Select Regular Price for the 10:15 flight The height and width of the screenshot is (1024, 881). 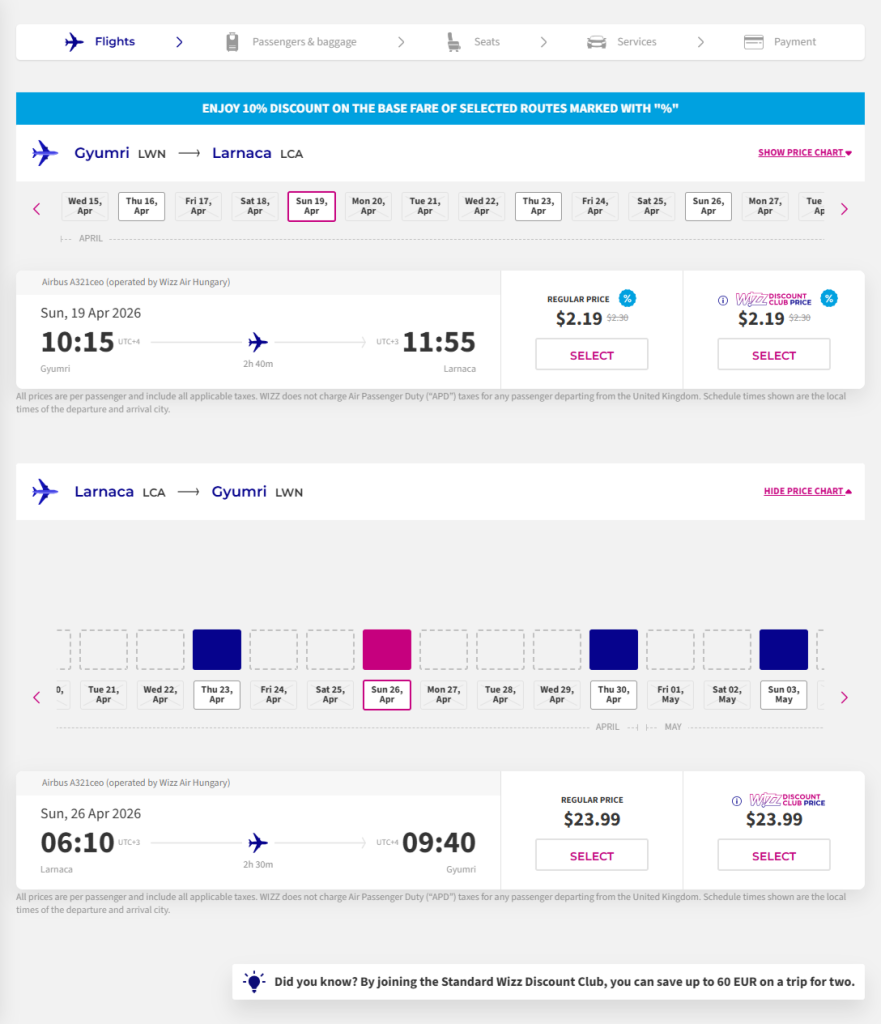click(x=591, y=355)
